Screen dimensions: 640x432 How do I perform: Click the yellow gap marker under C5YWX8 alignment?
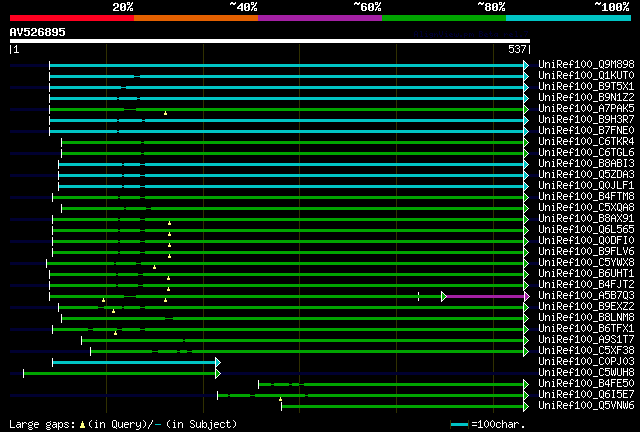pos(154,267)
